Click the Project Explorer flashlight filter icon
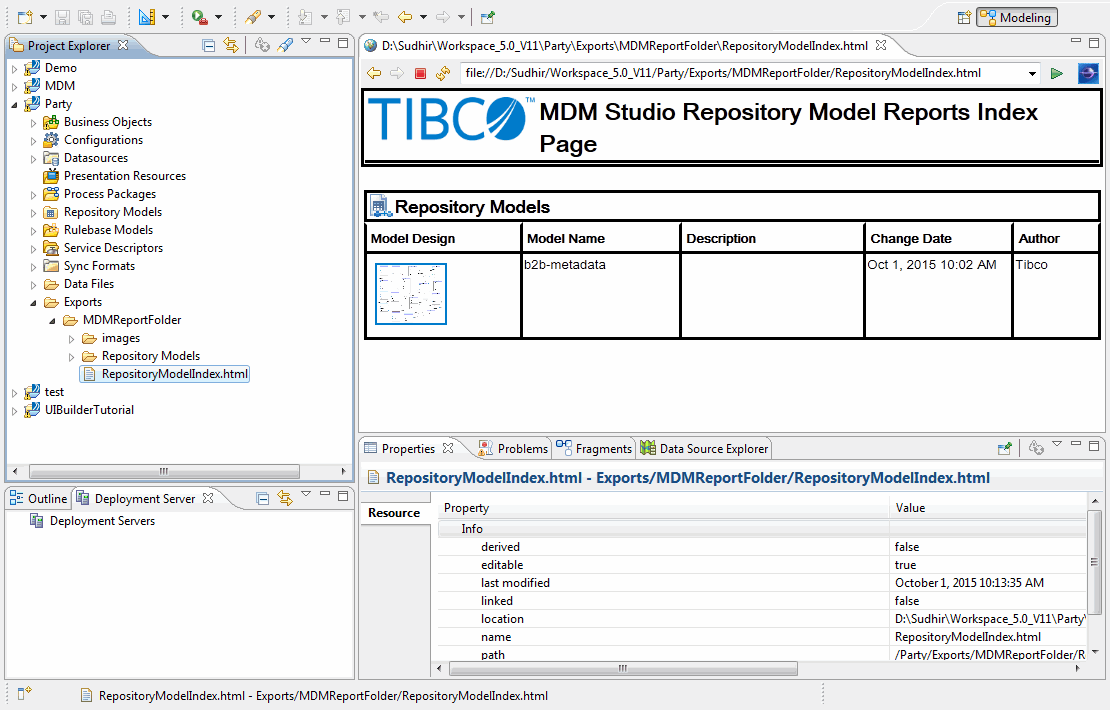The width and height of the screenshot is (1110, 710). tap(285, 45)
